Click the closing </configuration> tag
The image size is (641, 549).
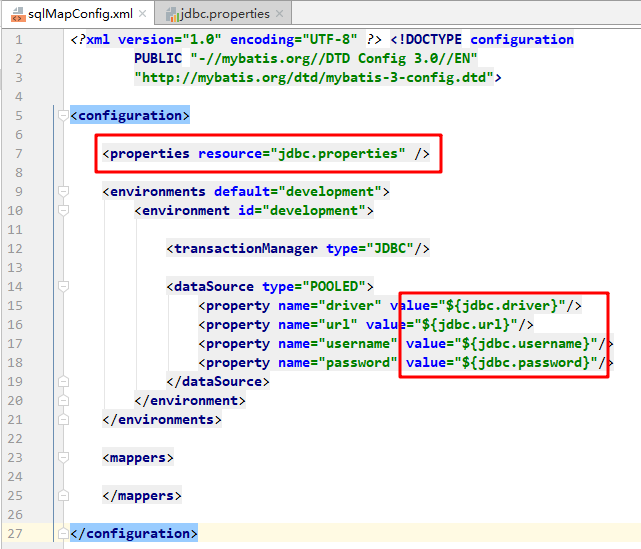tap(134, 533)
